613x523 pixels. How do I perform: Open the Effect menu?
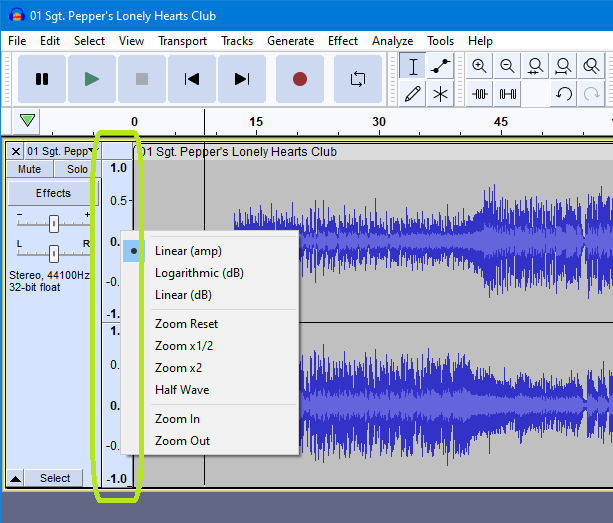[343, 41]
